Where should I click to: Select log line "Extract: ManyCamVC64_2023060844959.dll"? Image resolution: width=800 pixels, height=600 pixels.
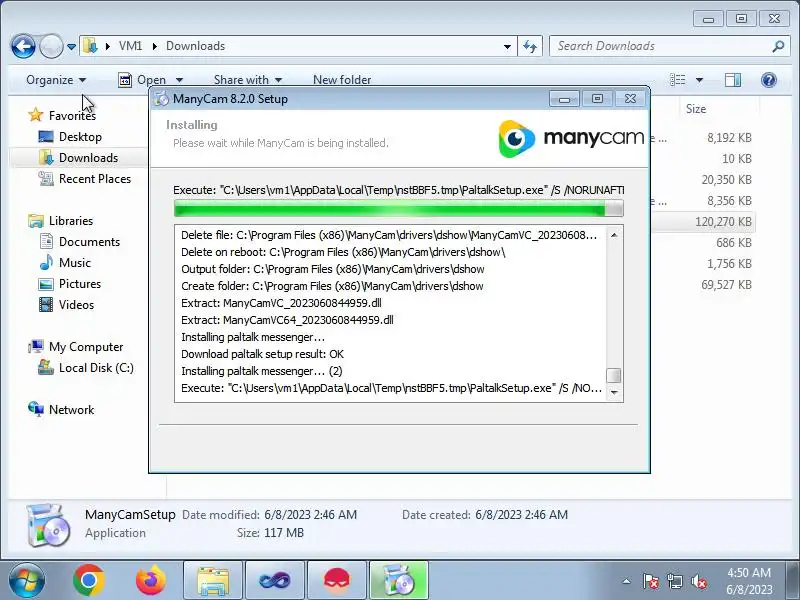coord(287,320)
